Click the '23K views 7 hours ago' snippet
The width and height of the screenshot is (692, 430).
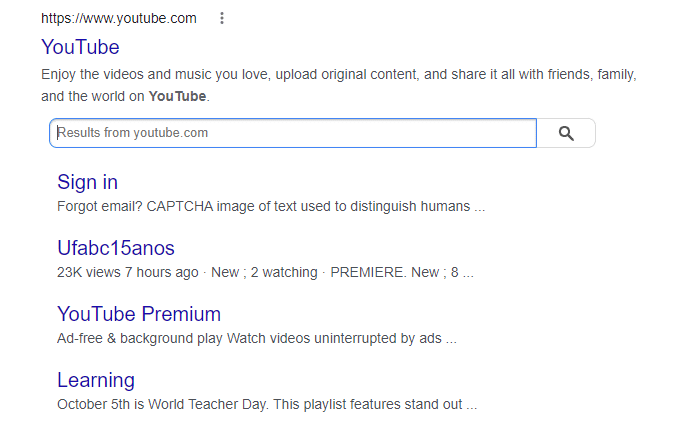265,272
